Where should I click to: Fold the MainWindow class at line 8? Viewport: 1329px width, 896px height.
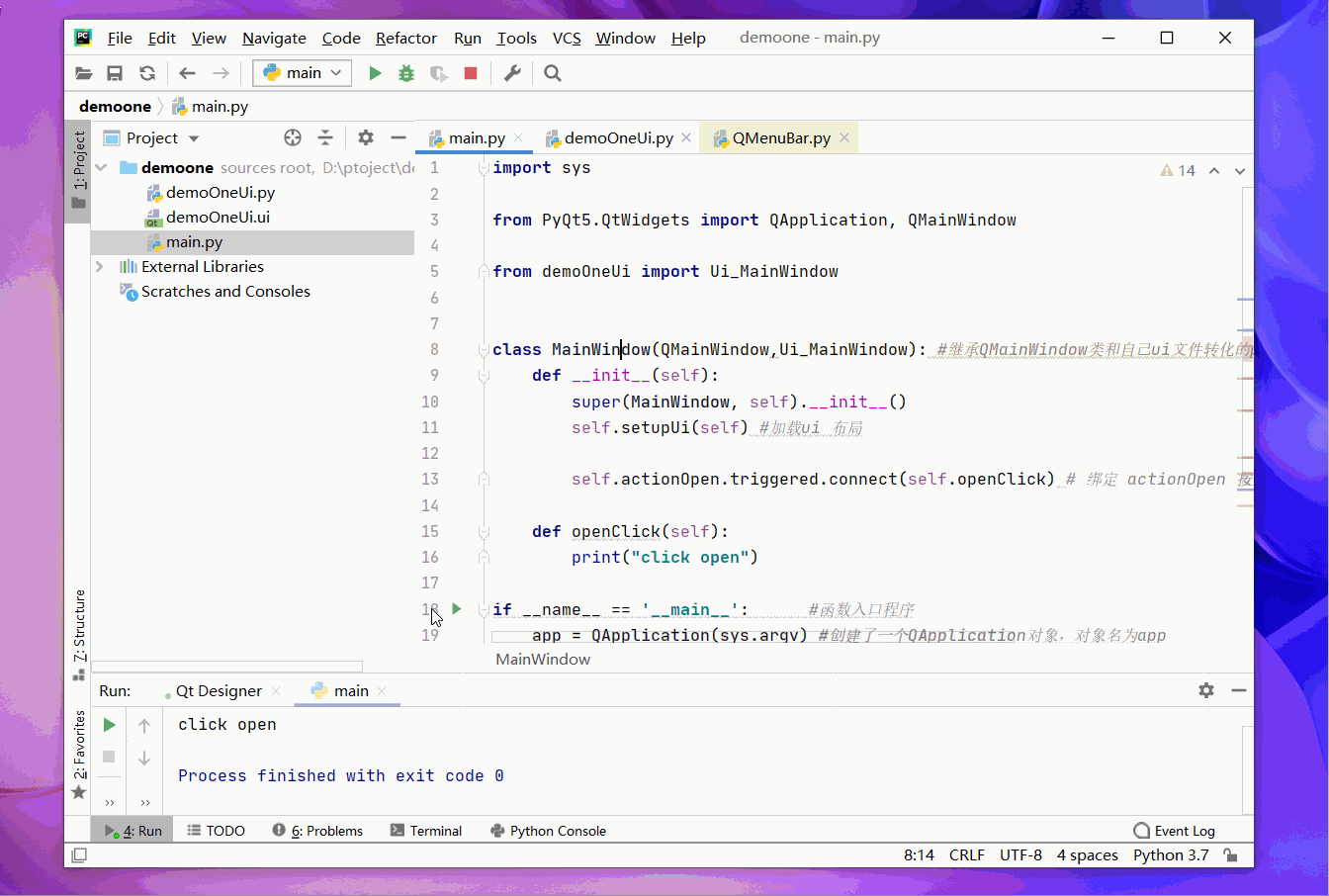(484, 349)
